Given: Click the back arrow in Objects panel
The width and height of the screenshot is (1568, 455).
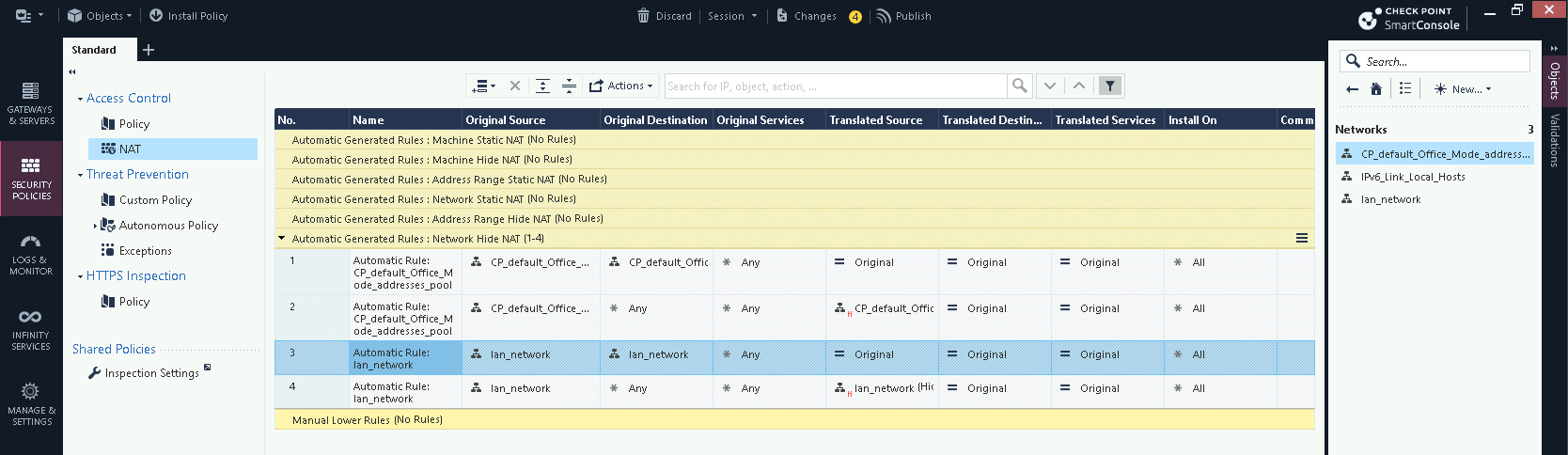Looking at the screenshot, I should (x=1352, y=89).
